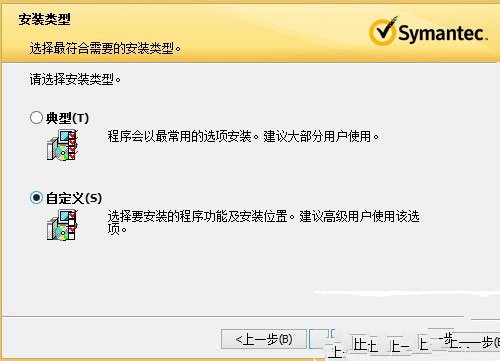Choose typical install via the 典型(T) label
Viewport: 500px width, 361px height.
67,118
